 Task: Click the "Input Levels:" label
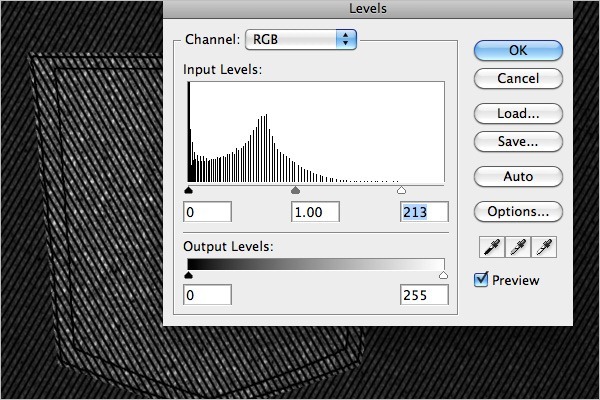click(x=222, y=70)
